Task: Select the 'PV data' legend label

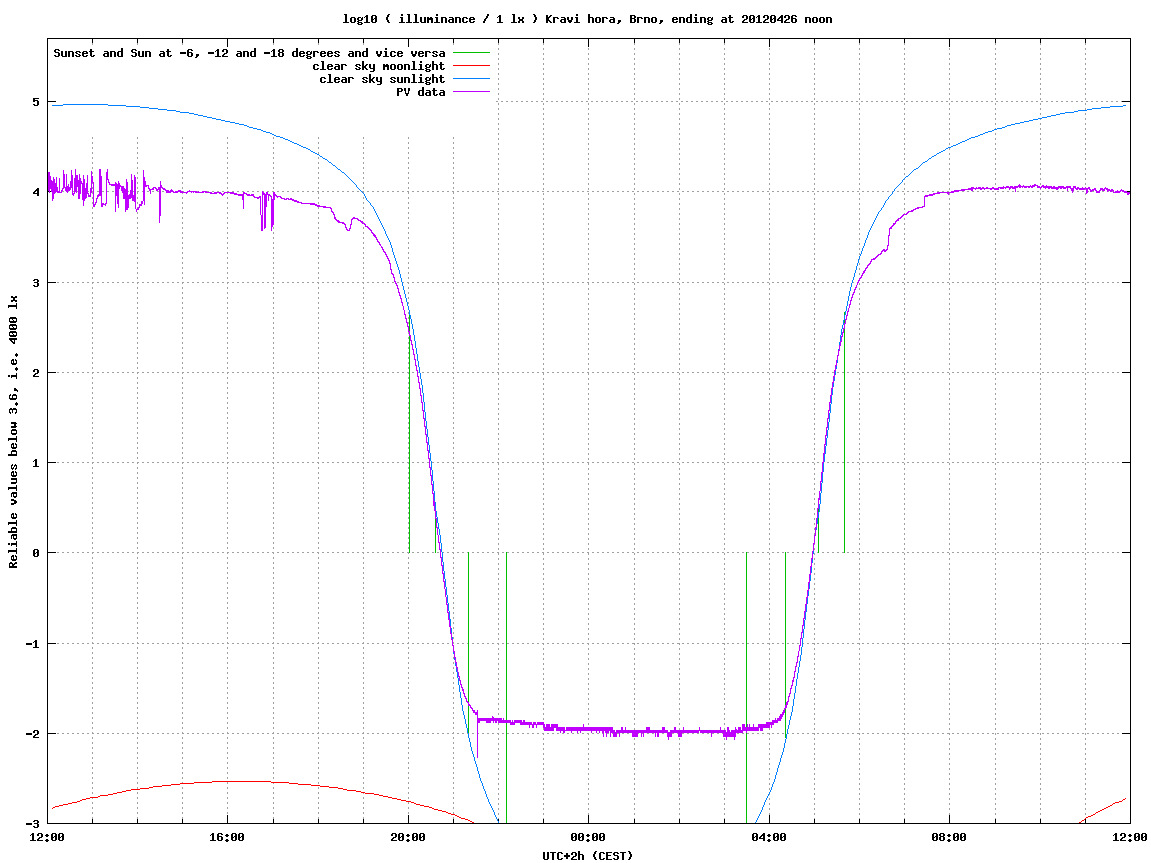Action: [x=421, y=92]
